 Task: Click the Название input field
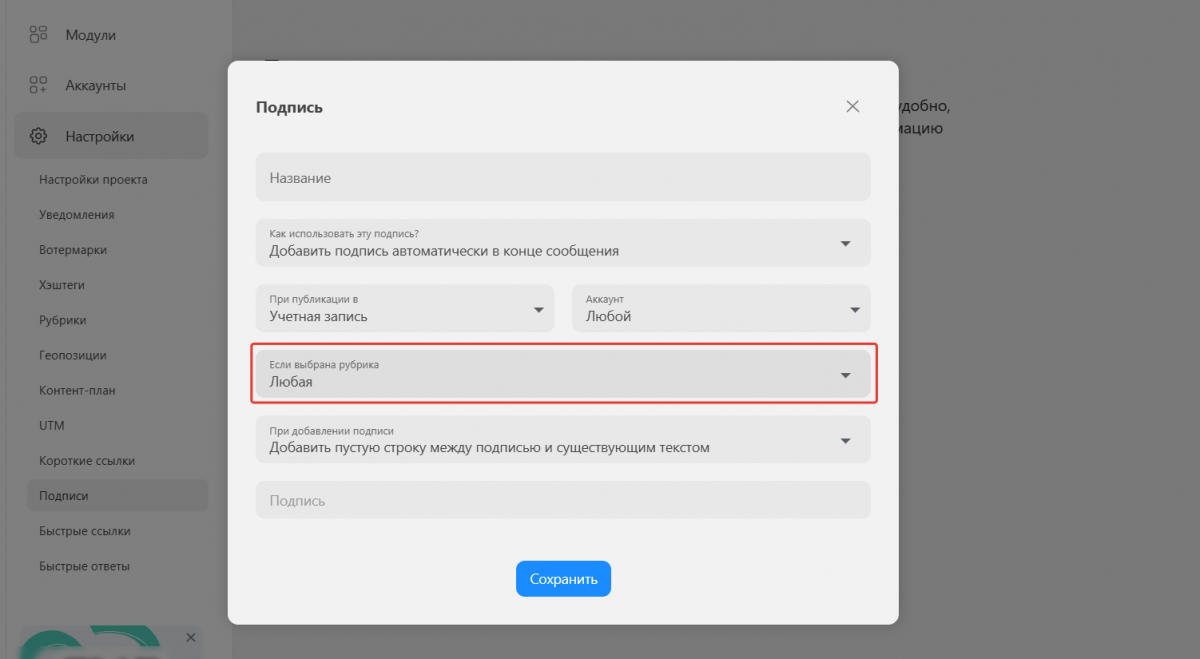point(563,177)
